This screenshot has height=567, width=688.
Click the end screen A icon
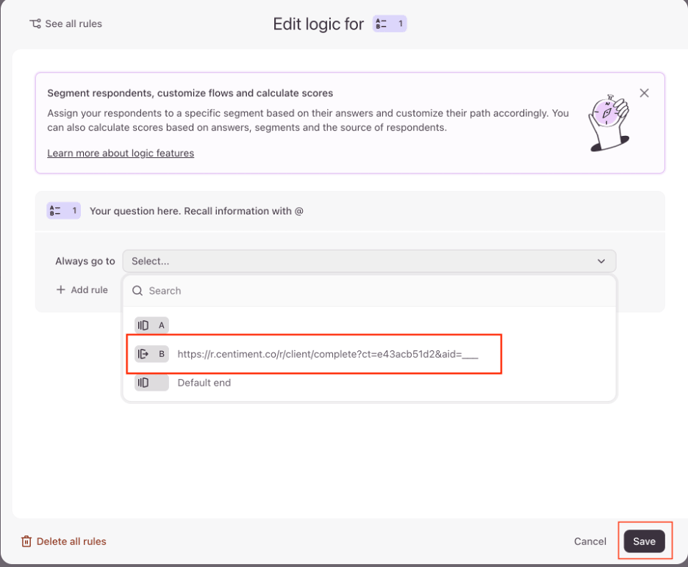pos(143,325)
